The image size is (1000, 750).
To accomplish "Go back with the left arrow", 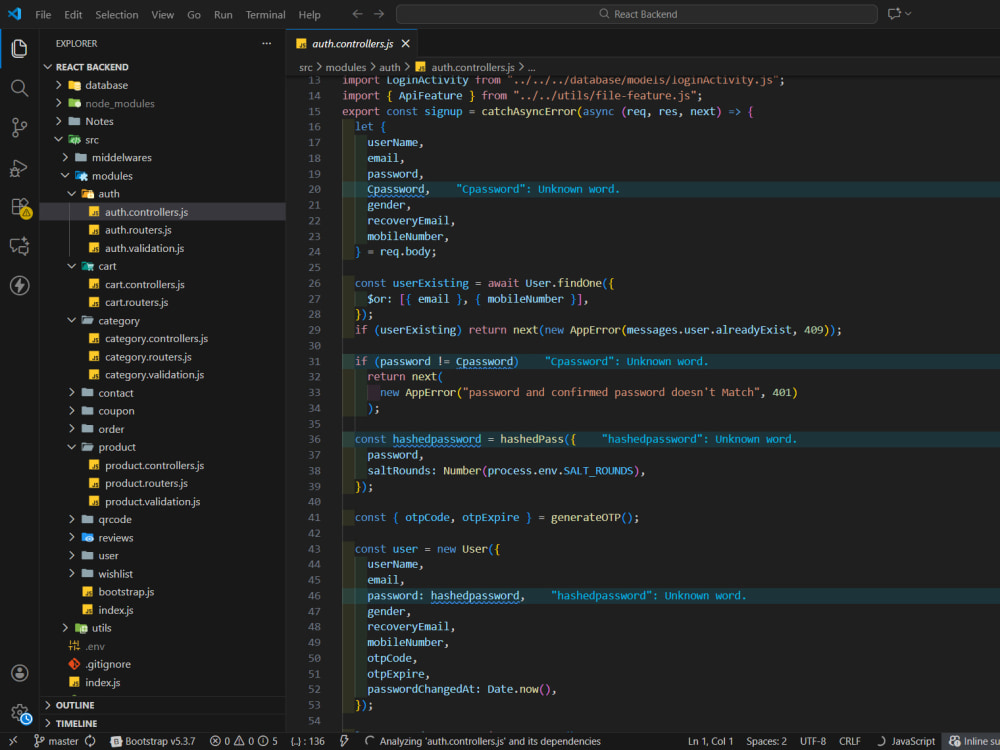I will point(358,14).
